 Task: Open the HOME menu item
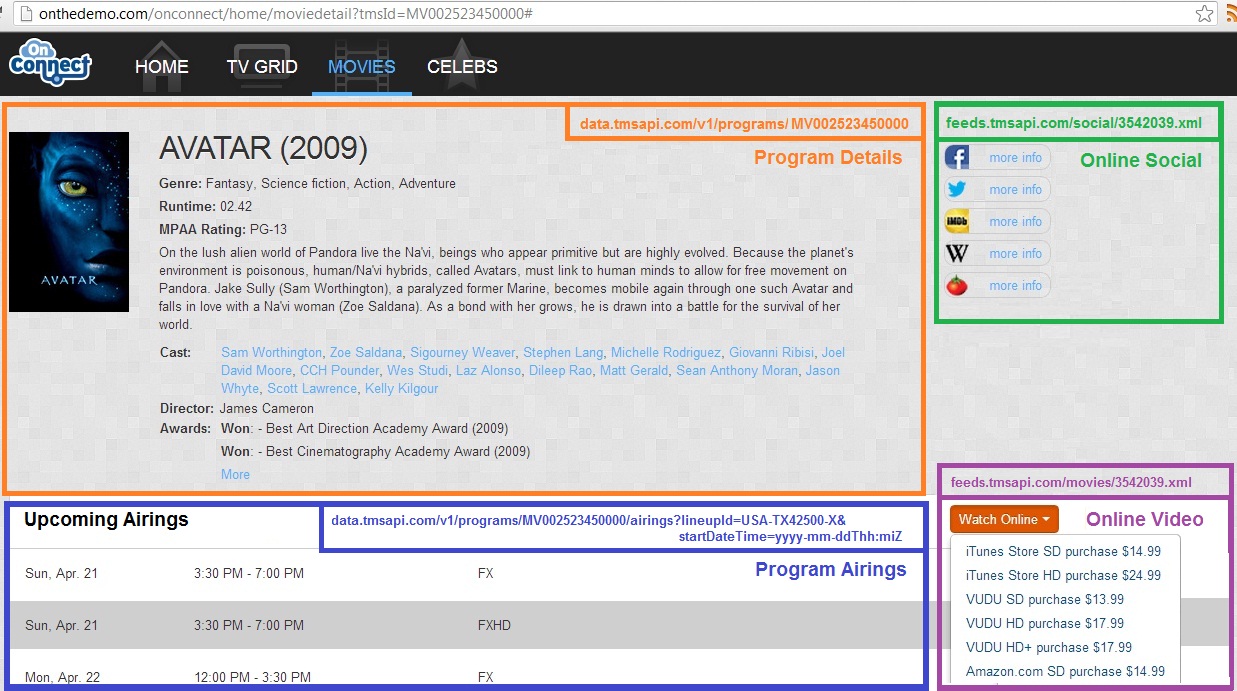[x=161, y=67]
